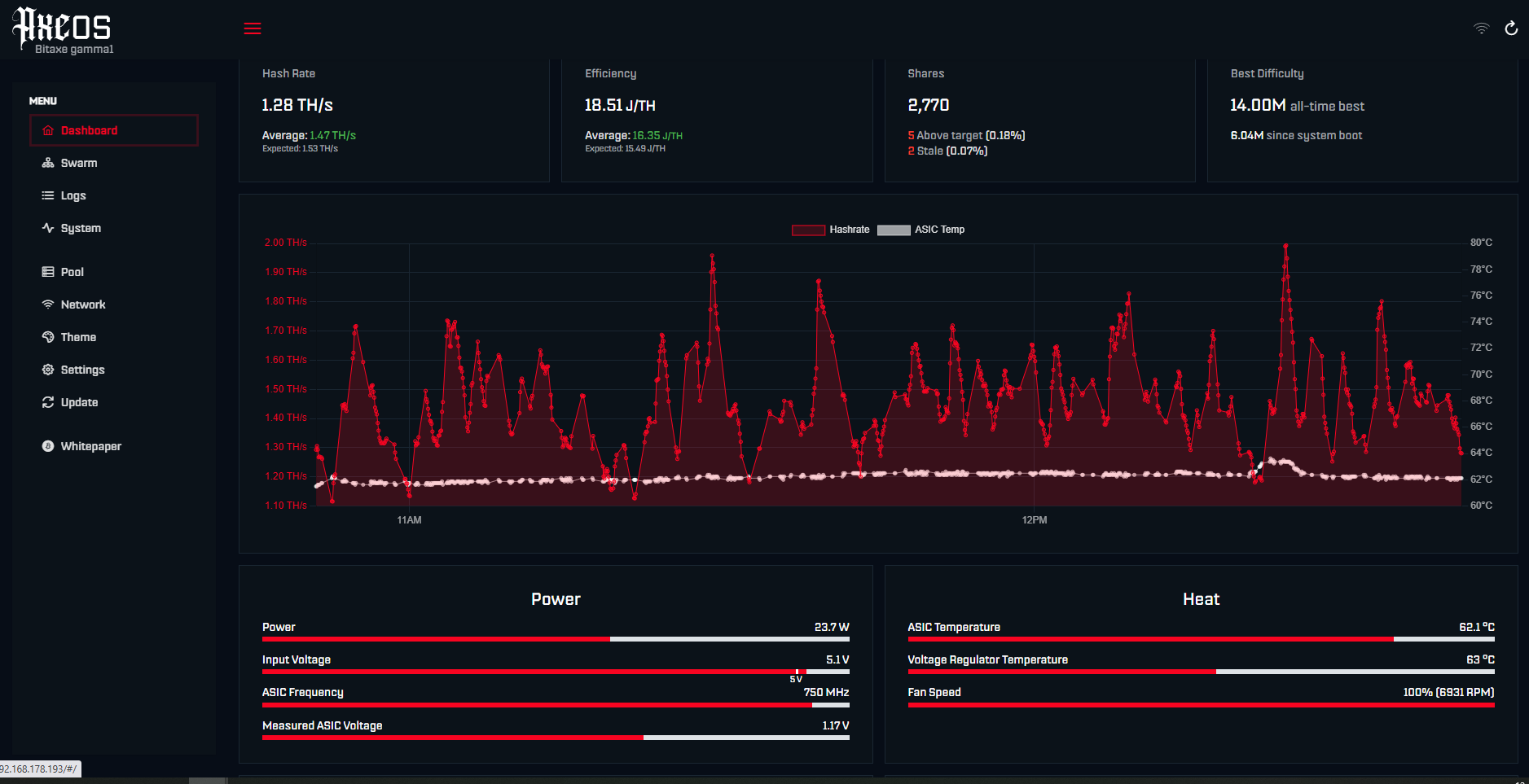Click the 2,770 shares value

[929, 105]
